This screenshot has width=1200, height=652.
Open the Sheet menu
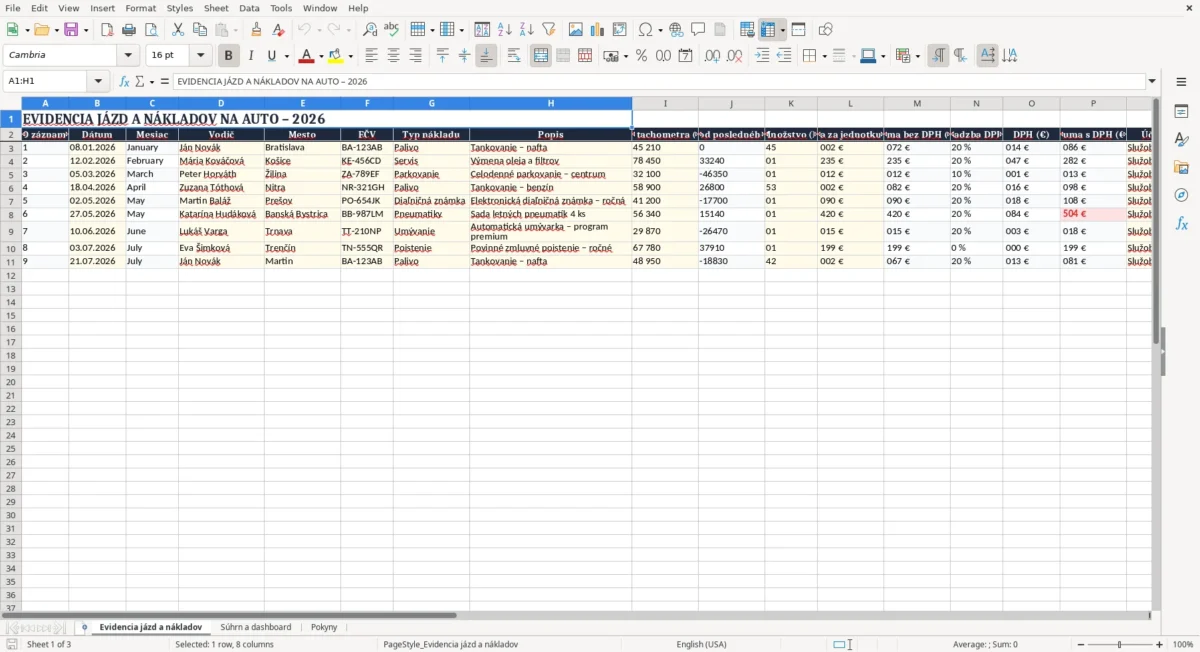pyautogui.click(x=216, y=8)
